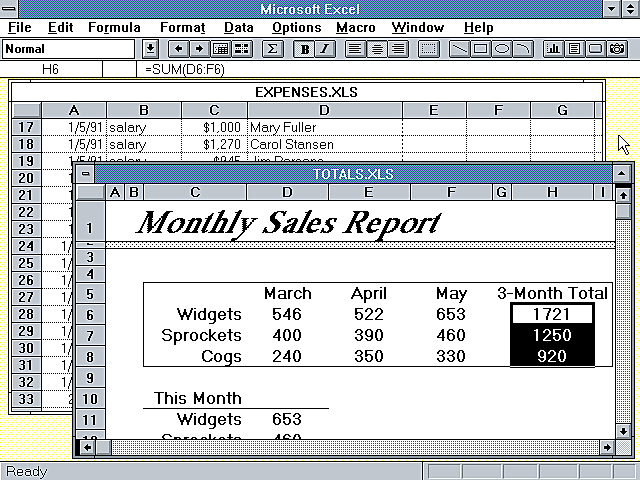Click the Promote left-arrow toolbar button
The height and width of the screenshot is (480, 640).
[x=178, y=49]
